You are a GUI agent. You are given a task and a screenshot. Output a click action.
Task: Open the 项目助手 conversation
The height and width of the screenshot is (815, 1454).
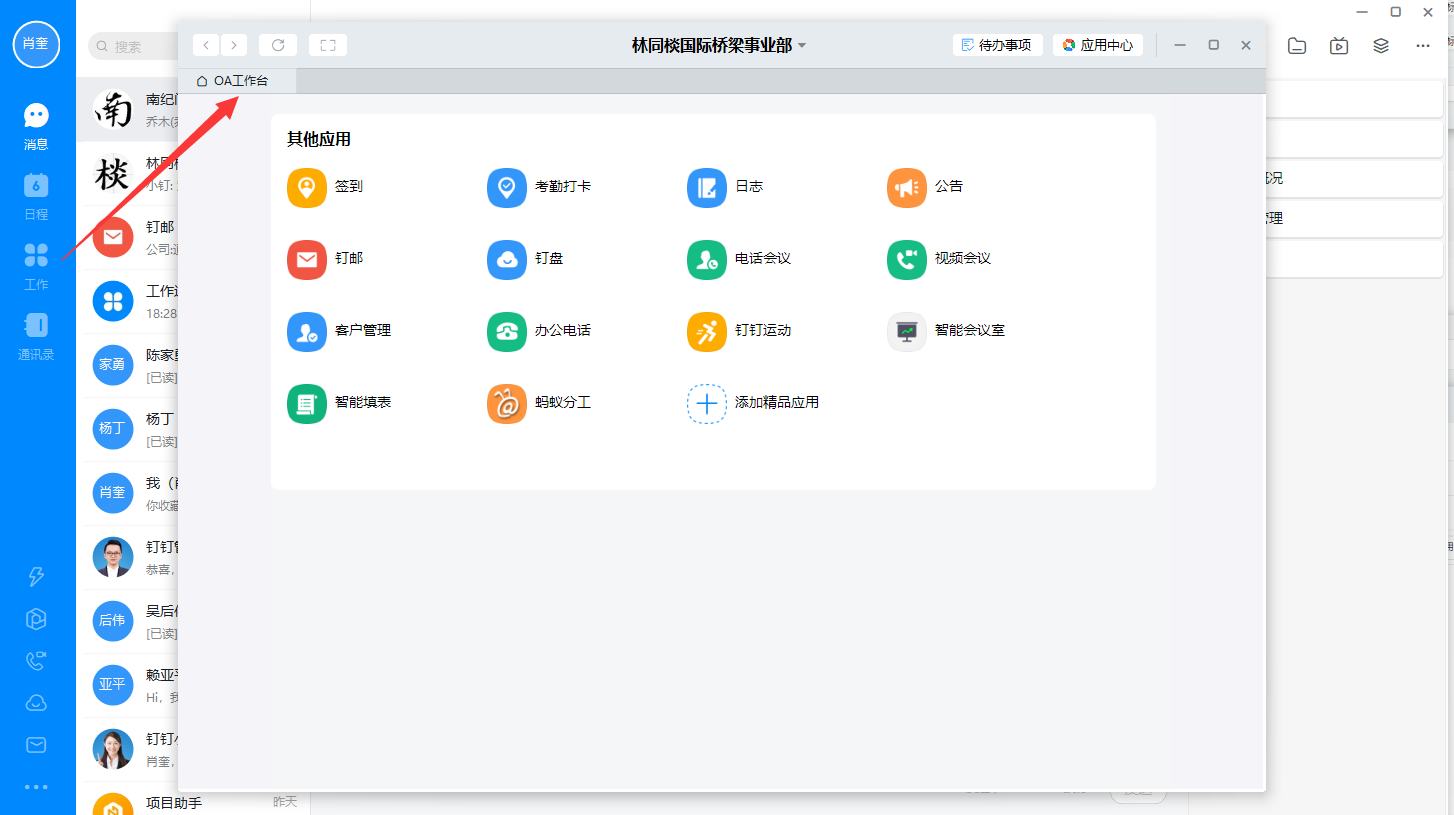click(193, 799)
